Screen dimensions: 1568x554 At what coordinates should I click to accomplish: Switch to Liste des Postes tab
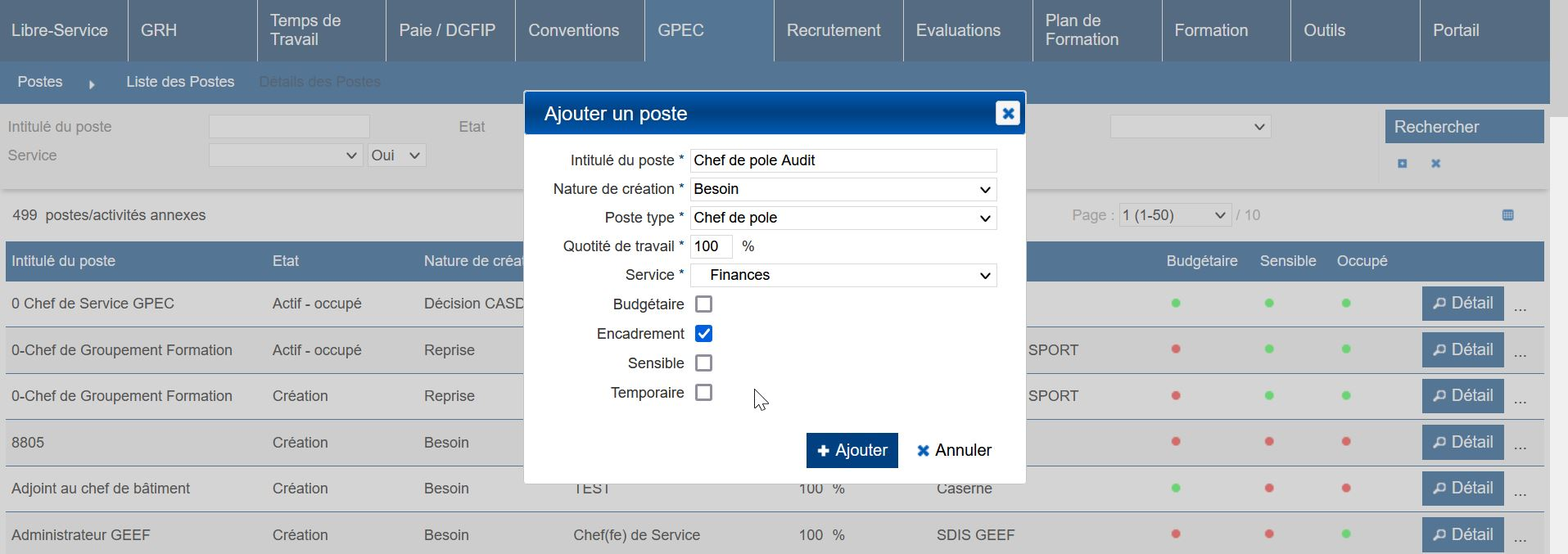pos(180,82)
